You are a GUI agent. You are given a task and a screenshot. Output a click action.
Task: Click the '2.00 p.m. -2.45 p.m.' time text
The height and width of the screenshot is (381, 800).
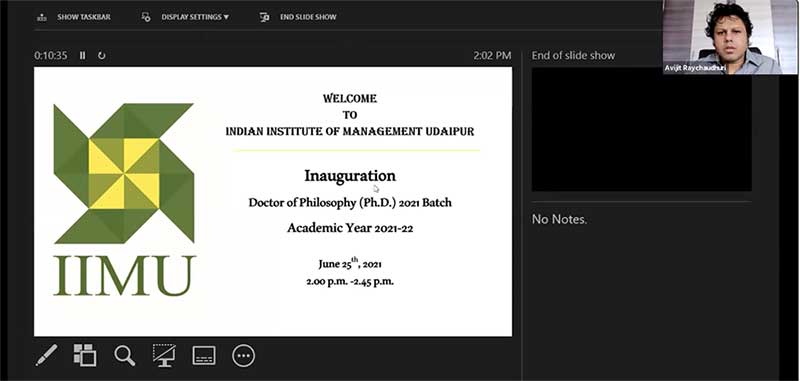pyautogui.click(x=350, y=281)
